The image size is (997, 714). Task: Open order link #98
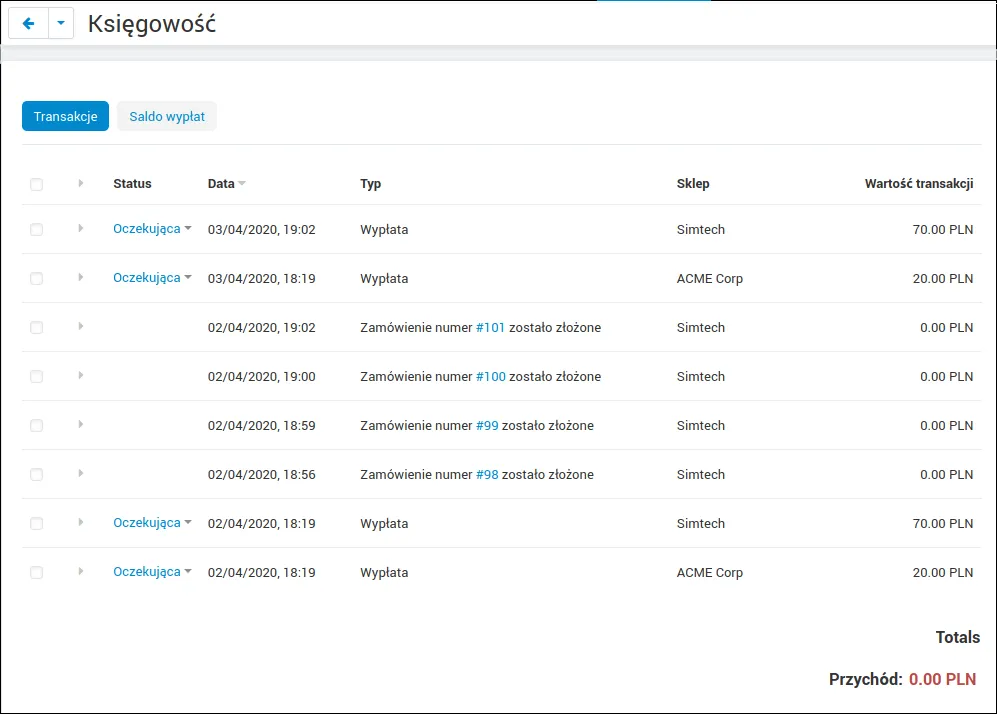tap(487, 474)
